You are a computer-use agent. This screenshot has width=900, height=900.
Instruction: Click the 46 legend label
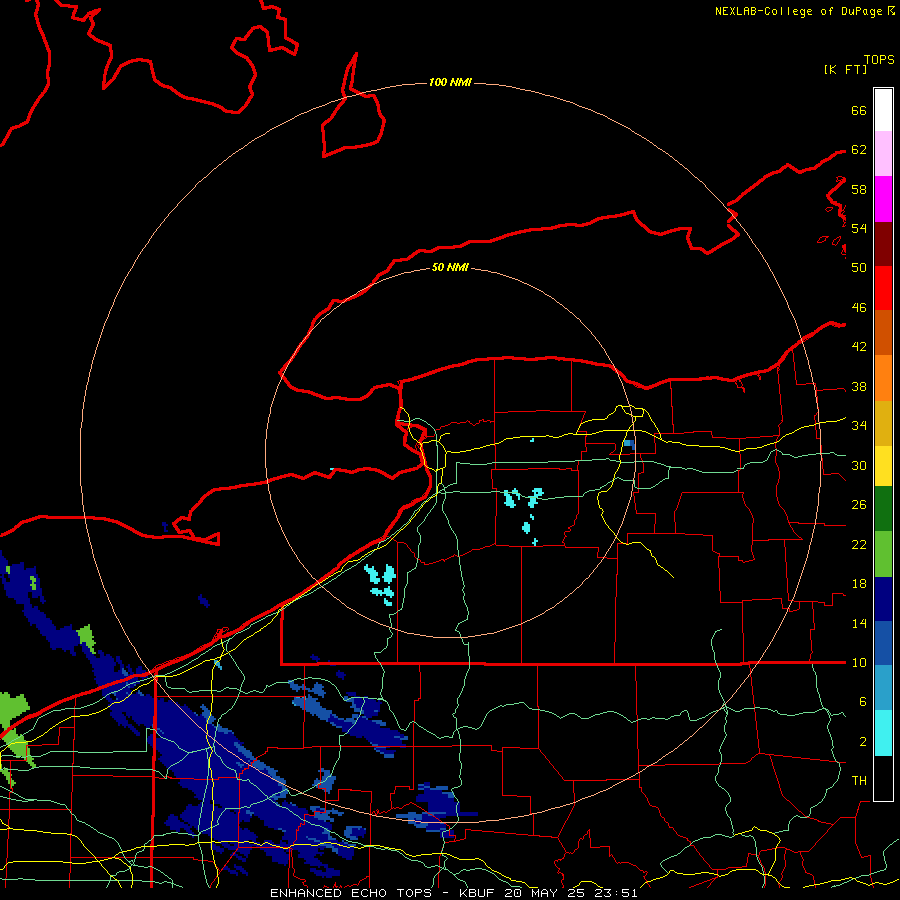[859, 308]
